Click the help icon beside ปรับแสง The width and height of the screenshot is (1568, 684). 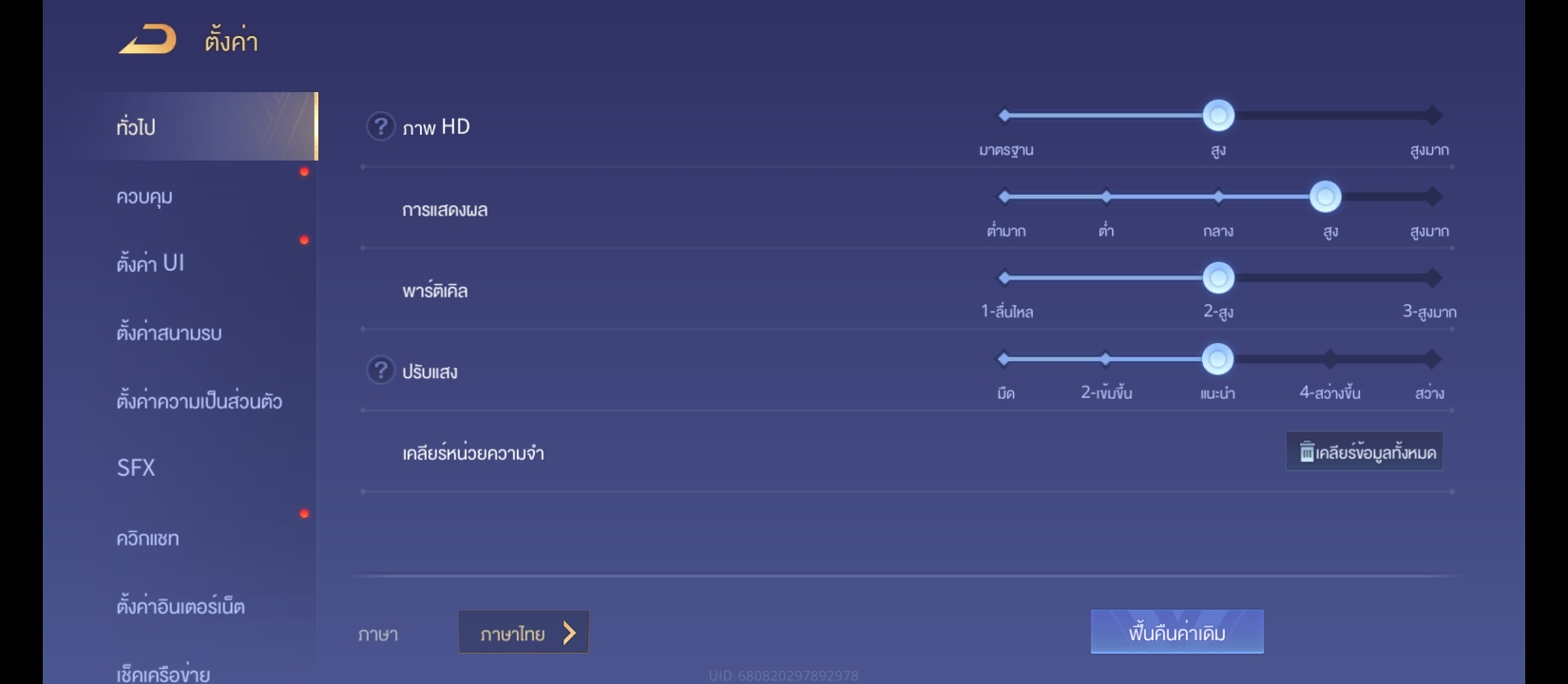point(380,370)
